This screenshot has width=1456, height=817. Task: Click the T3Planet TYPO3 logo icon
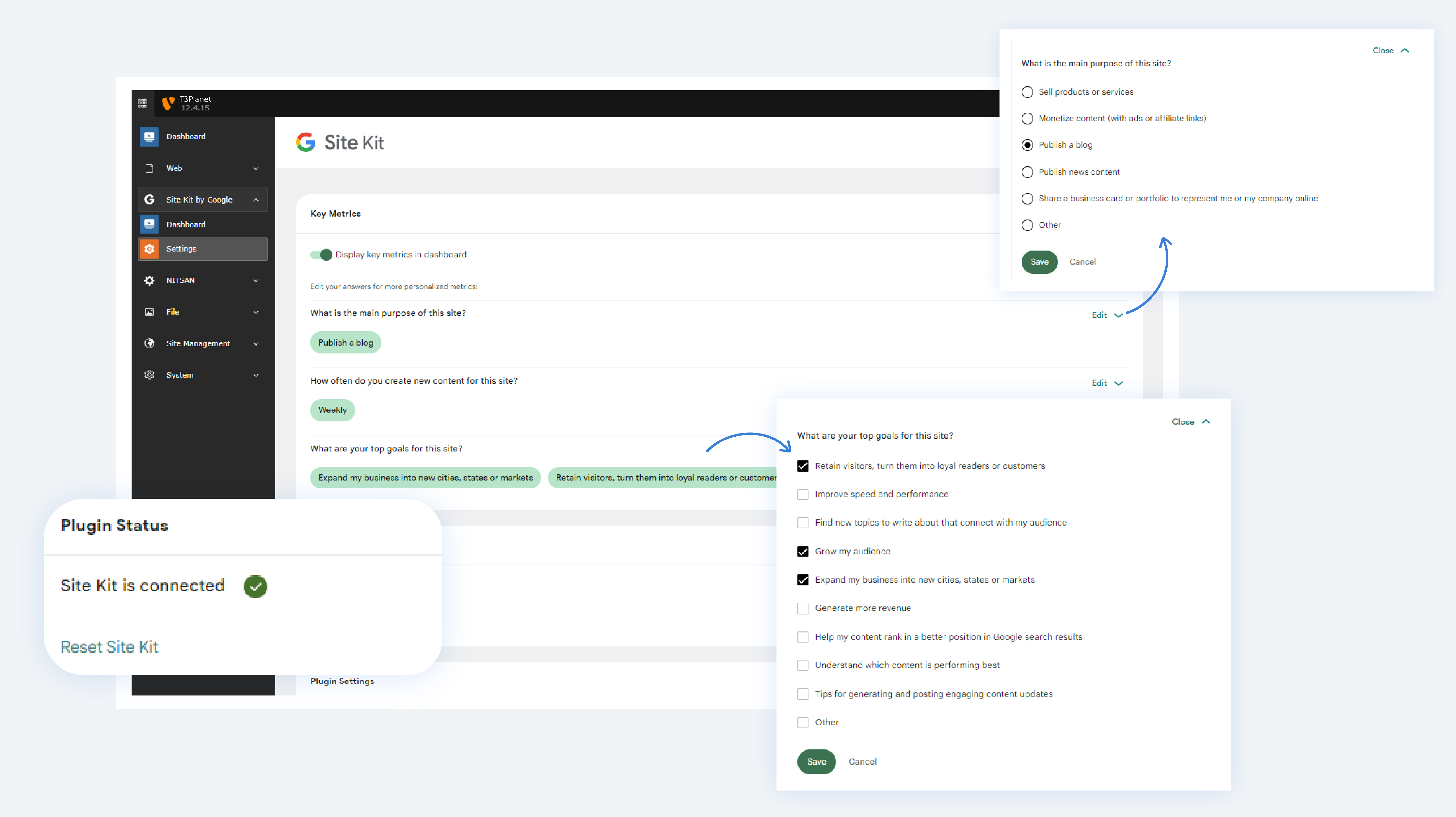coord(168,103)
